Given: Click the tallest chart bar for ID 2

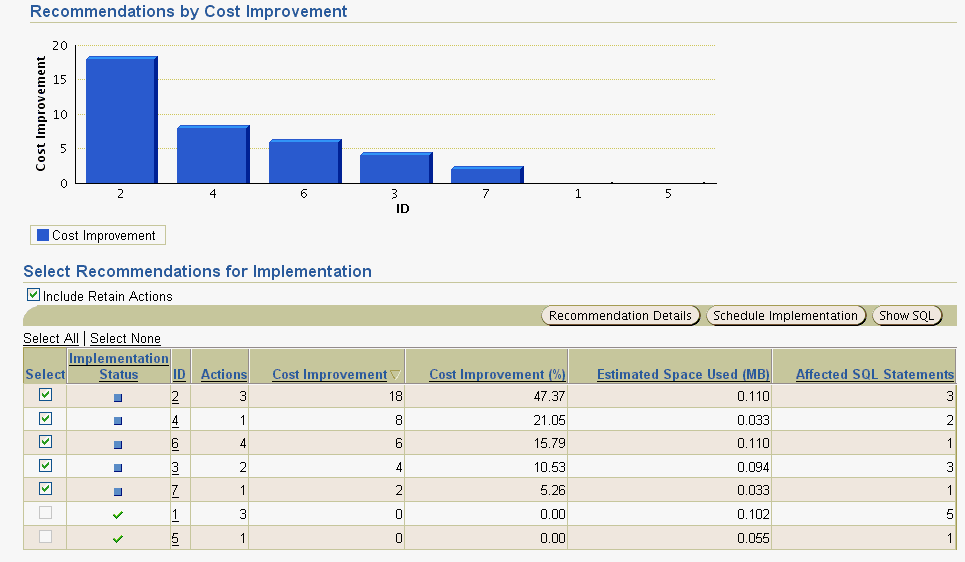Looking at the screenshot, I should (121, 121).
